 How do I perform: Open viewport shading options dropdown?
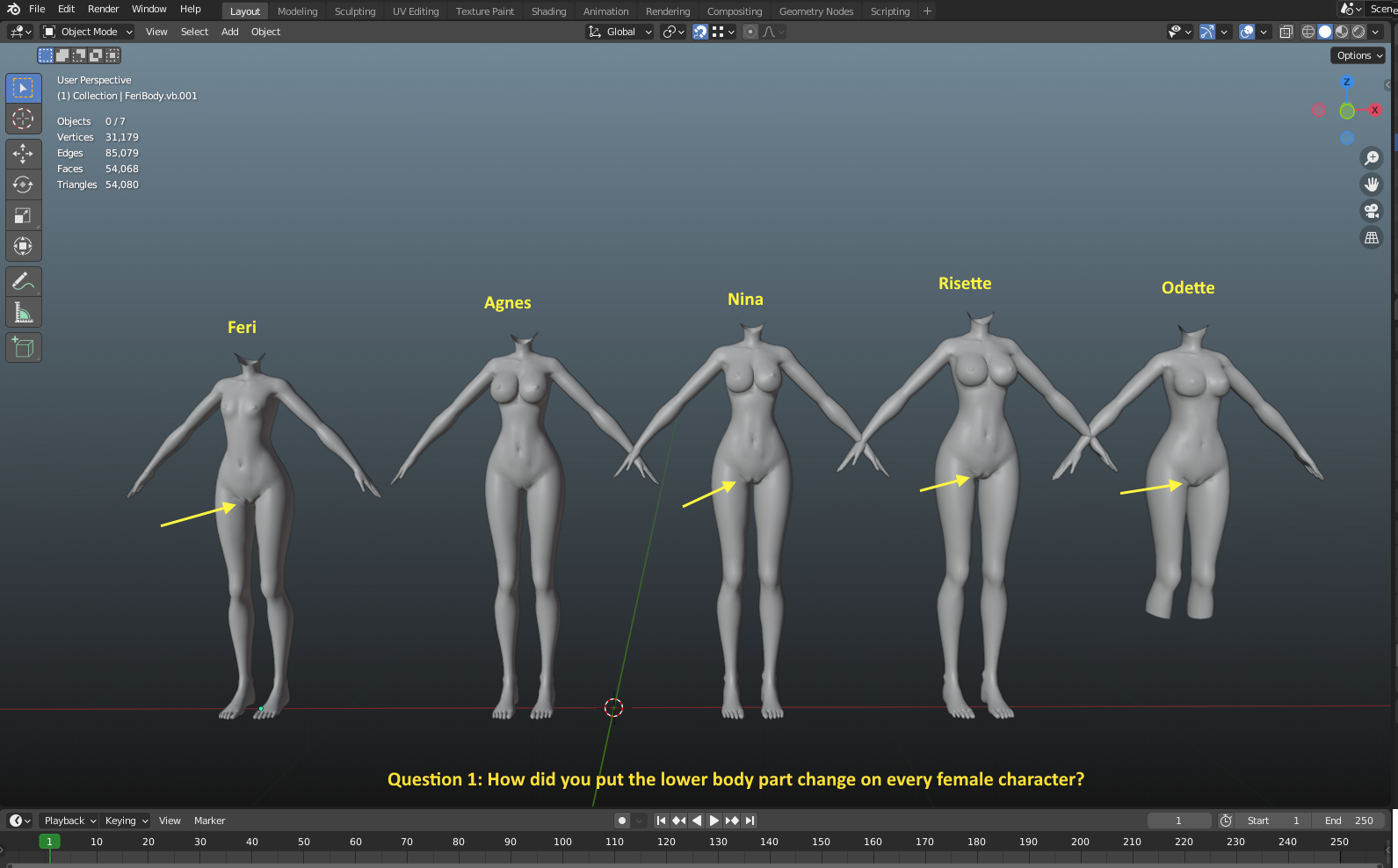point(1375,32)
